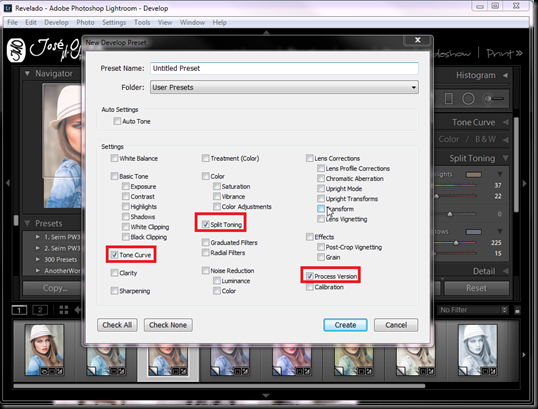The width and height of the screenshot is (538, 409).
Task: Open Folder User Presets dropdown
Action: click(284, 87)
